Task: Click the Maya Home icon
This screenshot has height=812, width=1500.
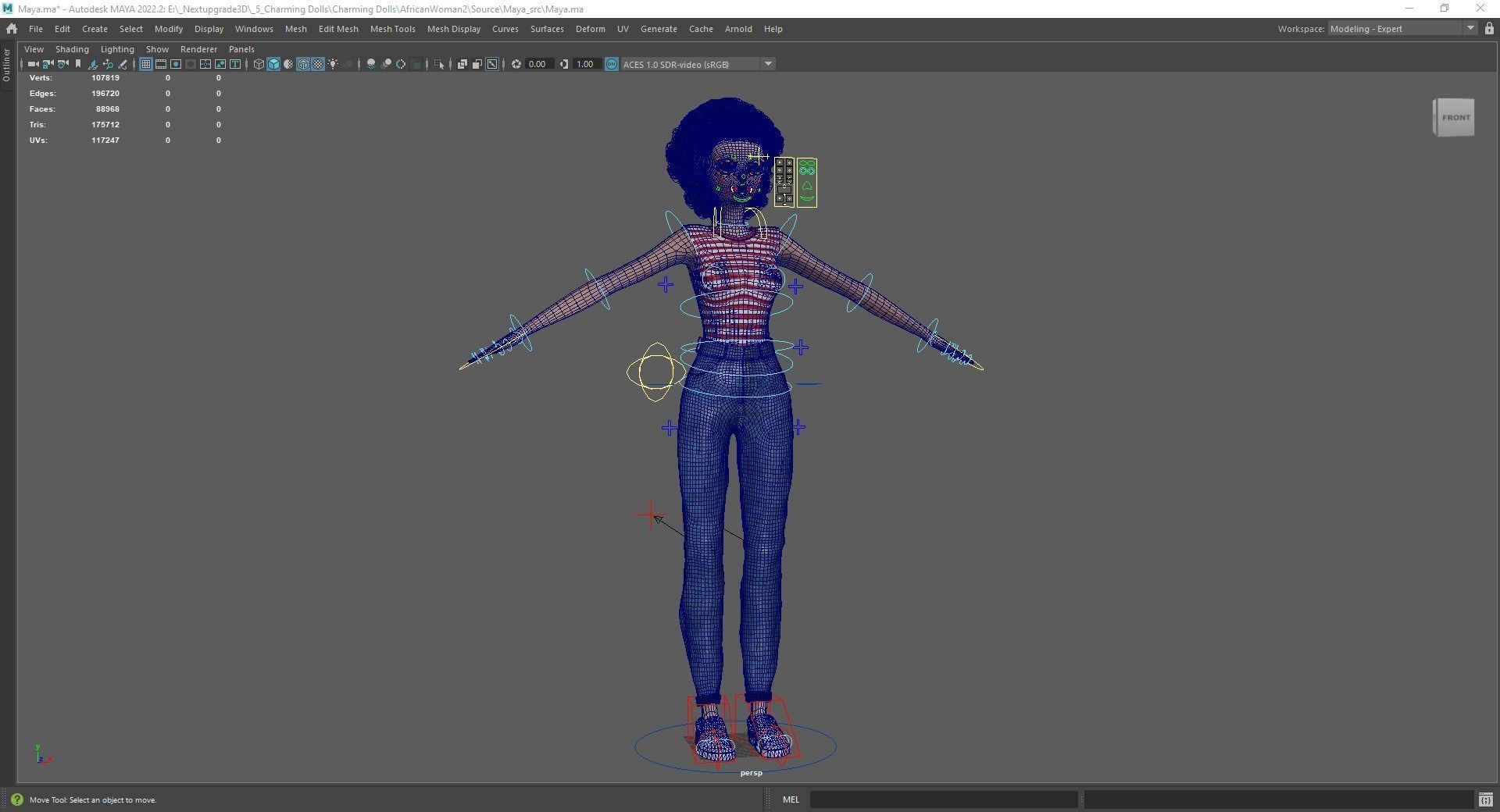Action: pyautogui.click(x=11, y=29)
